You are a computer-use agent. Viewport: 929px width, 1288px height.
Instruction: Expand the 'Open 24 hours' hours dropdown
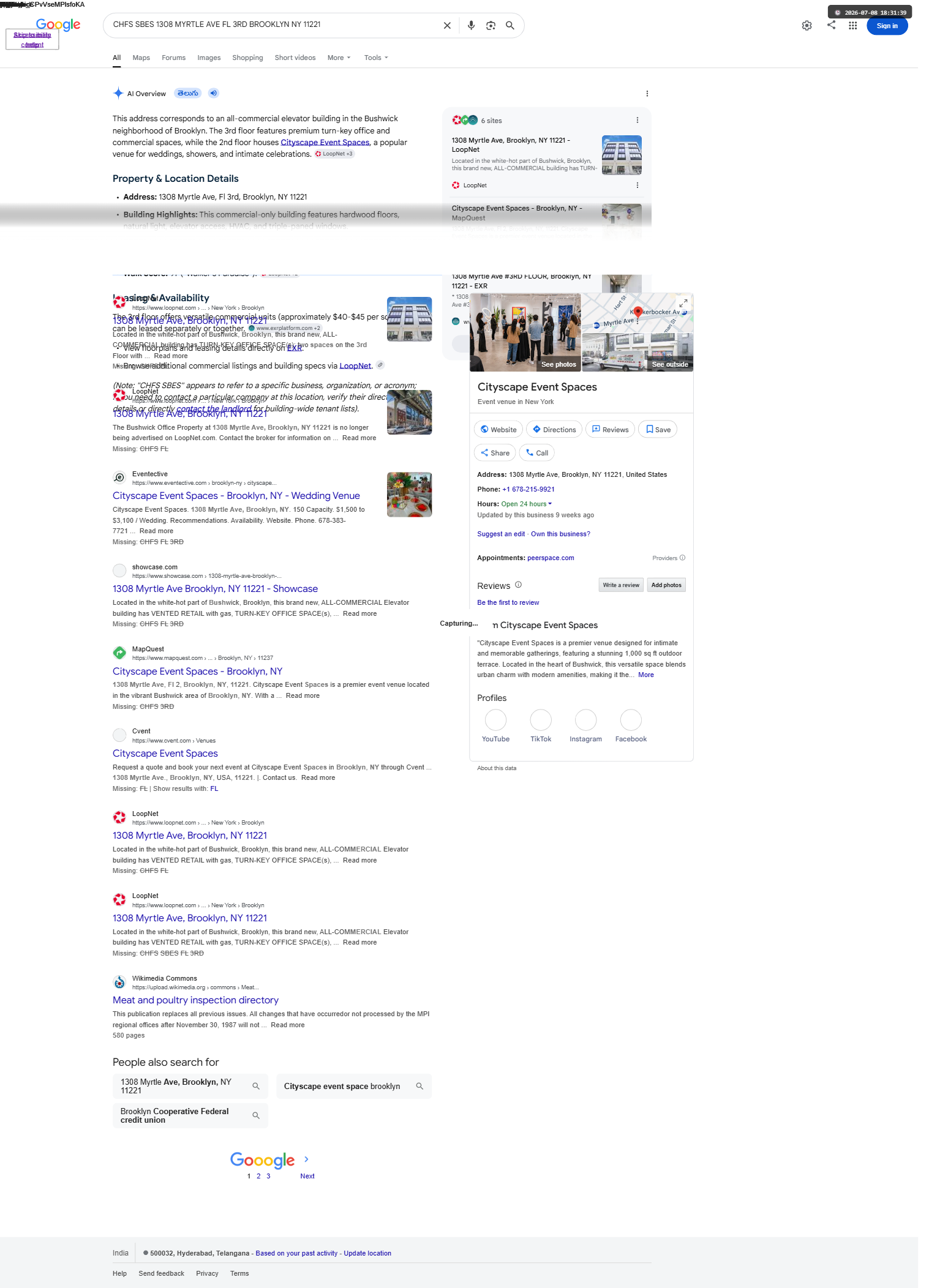click(x=527, y=504)
